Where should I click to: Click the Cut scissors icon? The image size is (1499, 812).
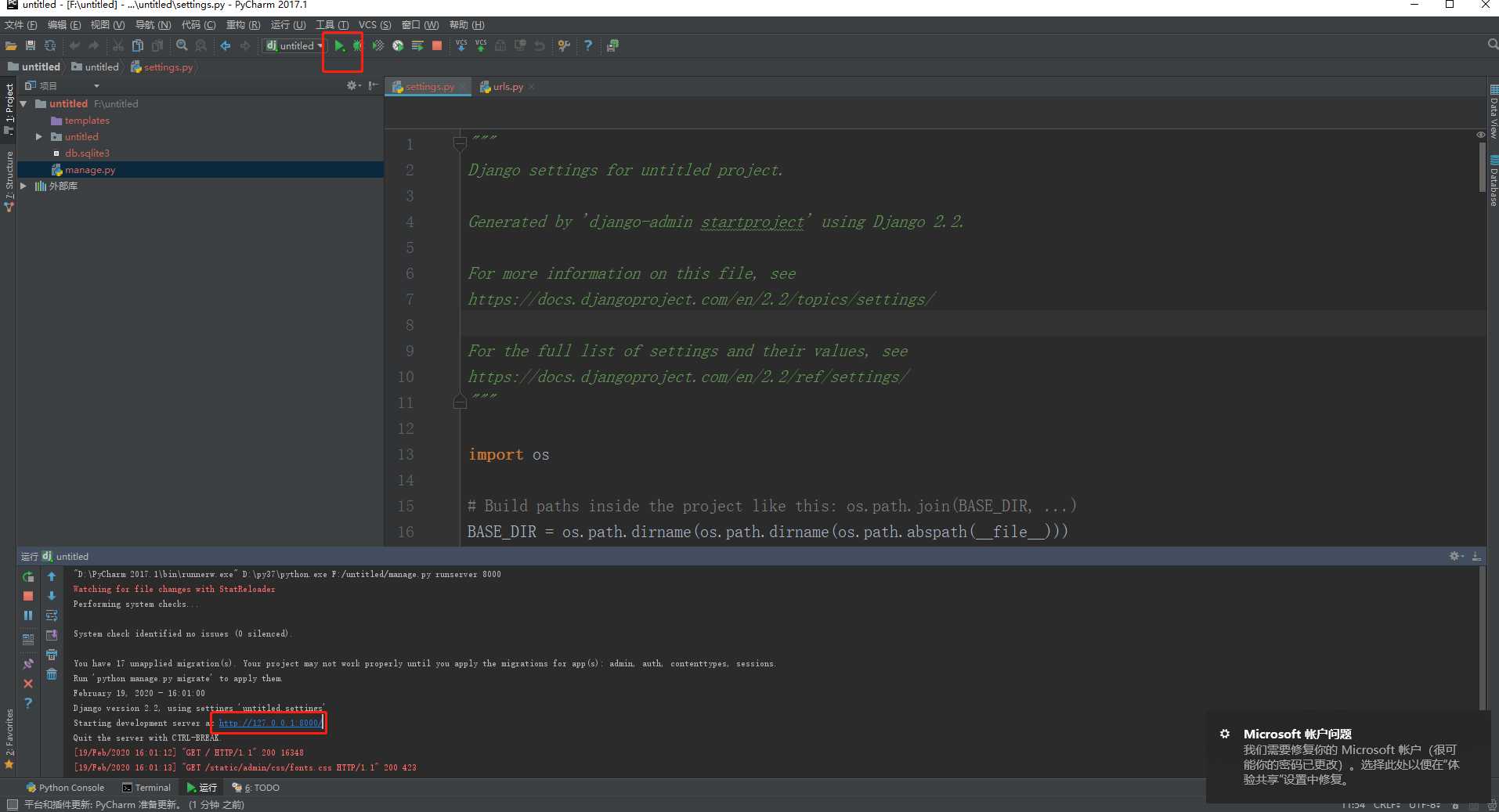coord(118,46)
